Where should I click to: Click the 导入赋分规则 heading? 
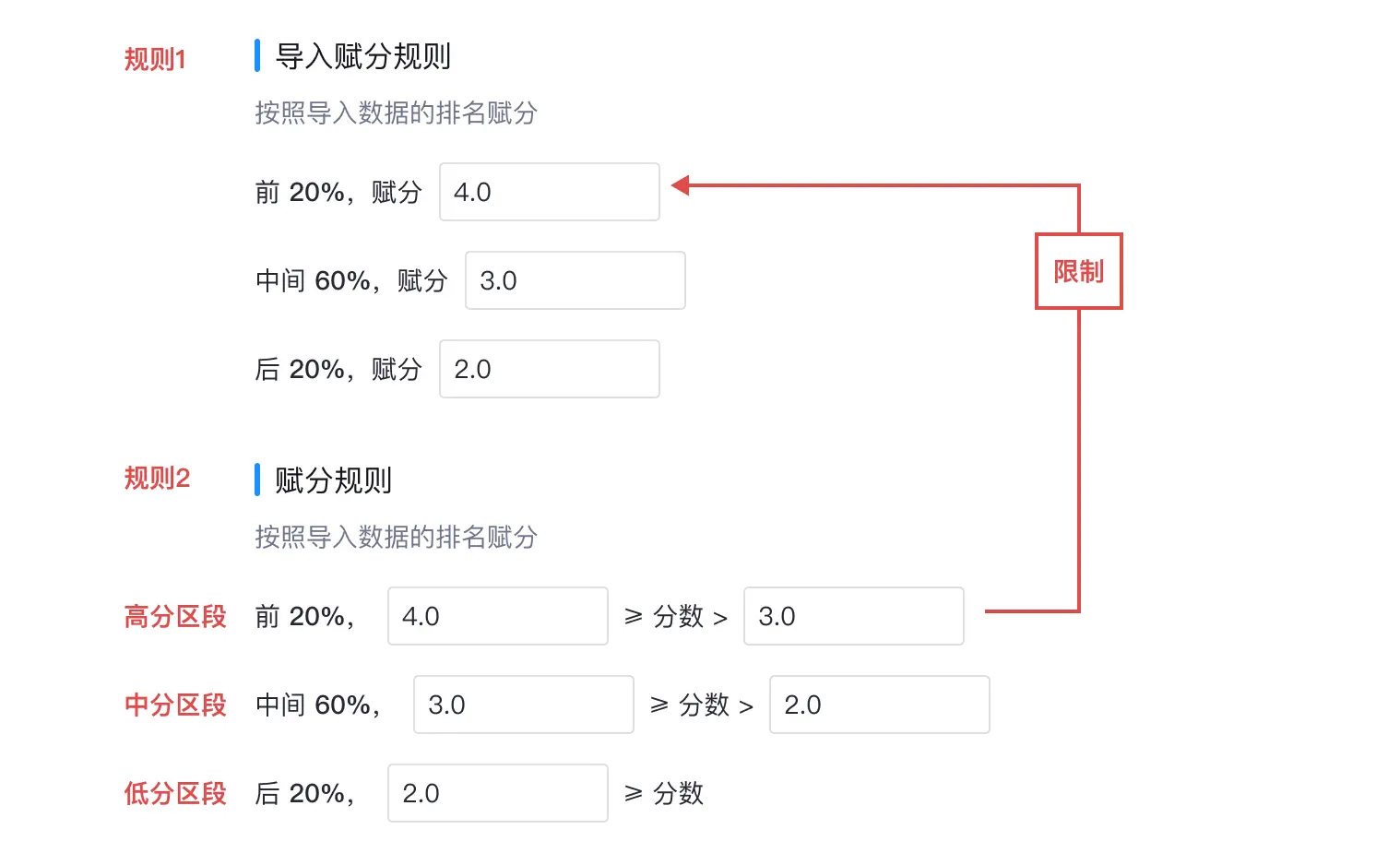click(363, 56)
